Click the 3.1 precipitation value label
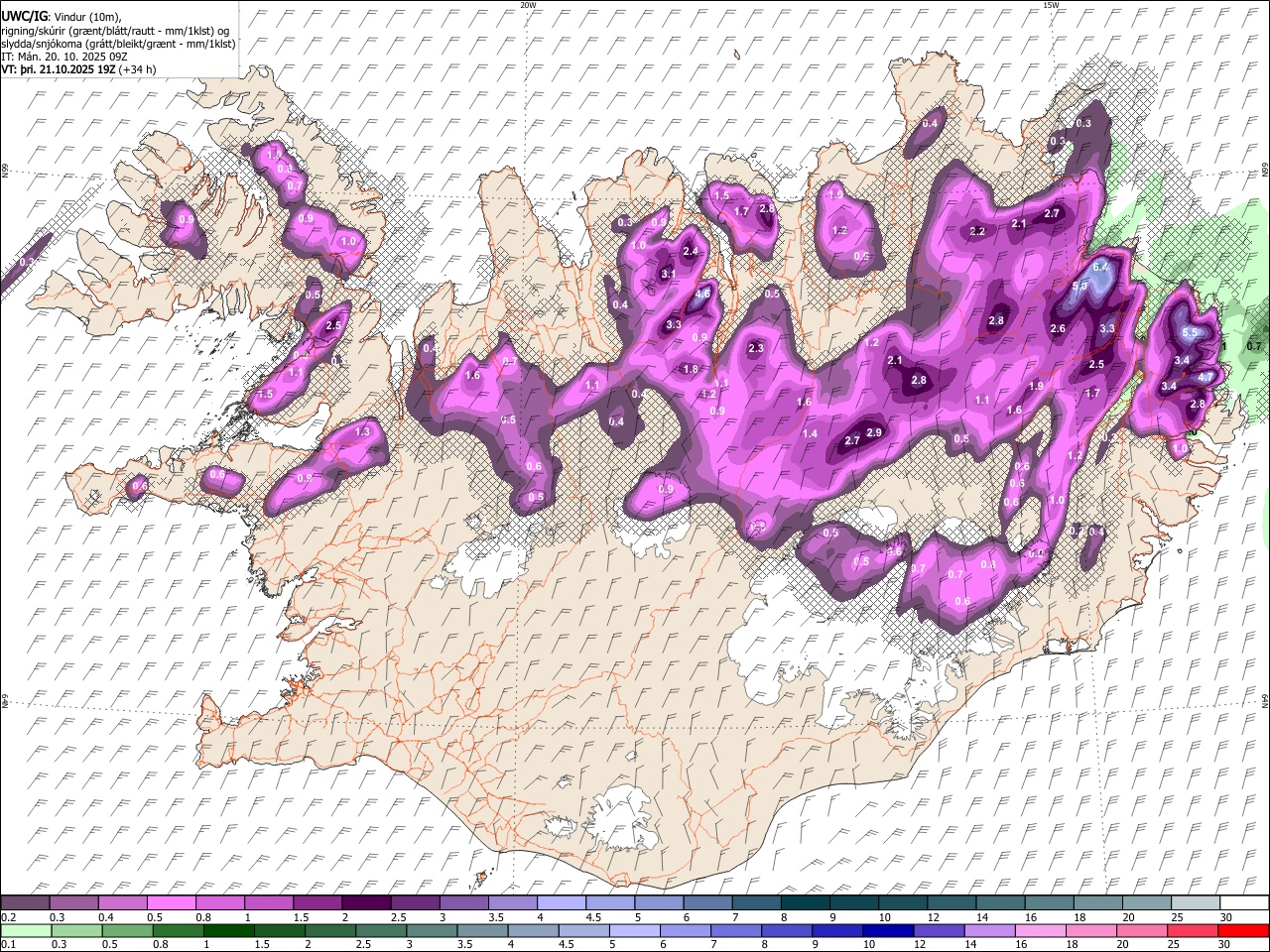The image size is (1270, 952). click(668, 274)
